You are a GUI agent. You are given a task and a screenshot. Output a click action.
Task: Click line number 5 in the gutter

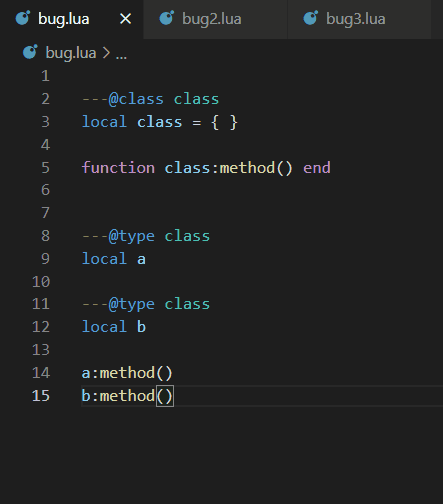[46, 168]
